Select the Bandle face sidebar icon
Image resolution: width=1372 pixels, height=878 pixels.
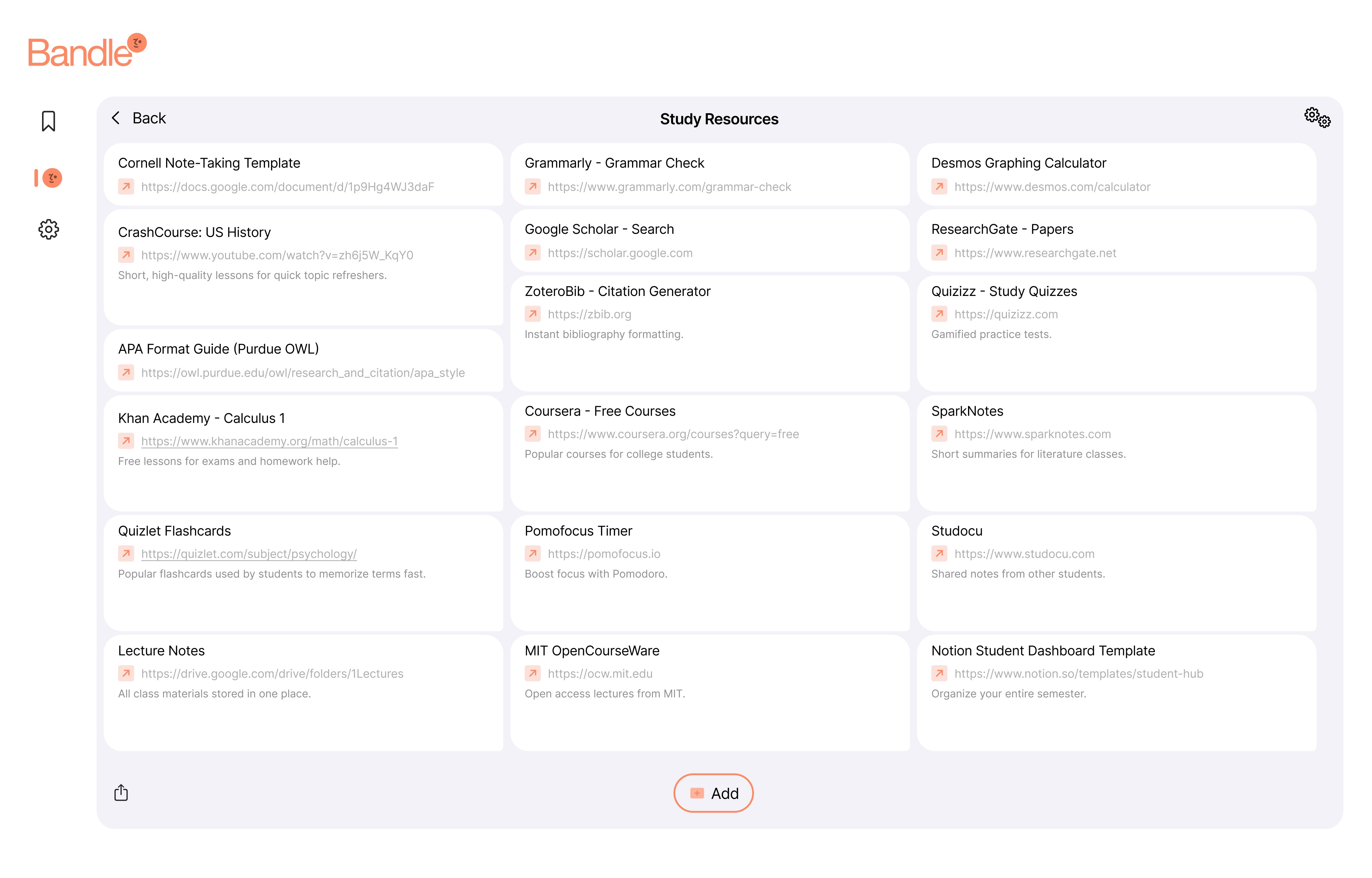[52, 178]
